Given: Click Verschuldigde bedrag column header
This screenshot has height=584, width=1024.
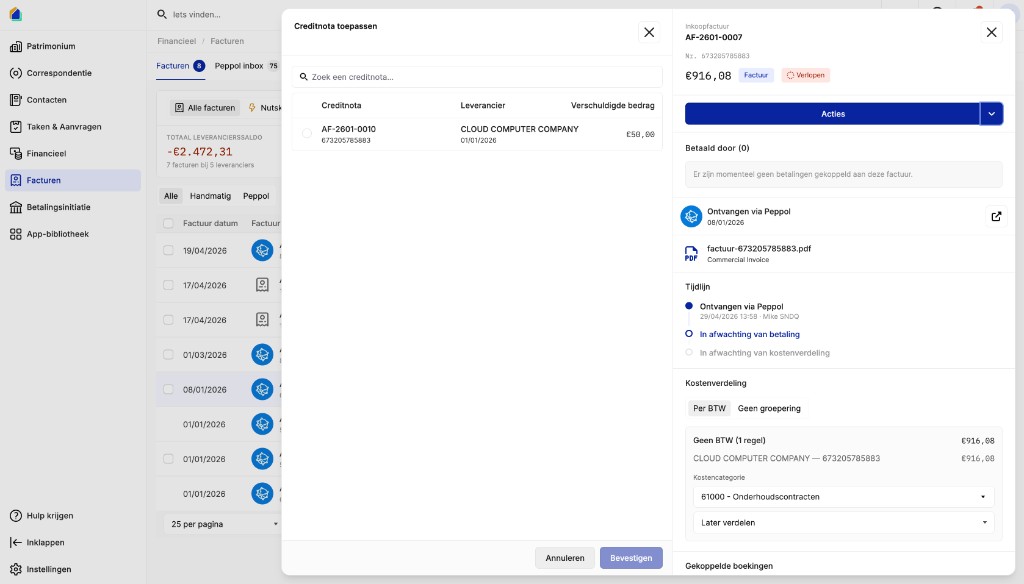Looking at the screenshot, I should (x=613, y=105).
